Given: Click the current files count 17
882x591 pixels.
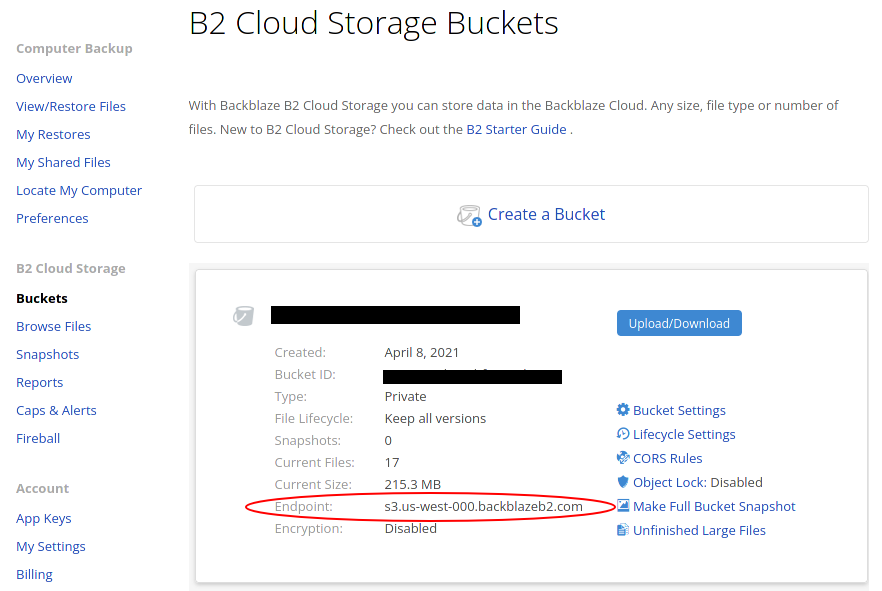Looking at the screenshot, I should (392, 462).
